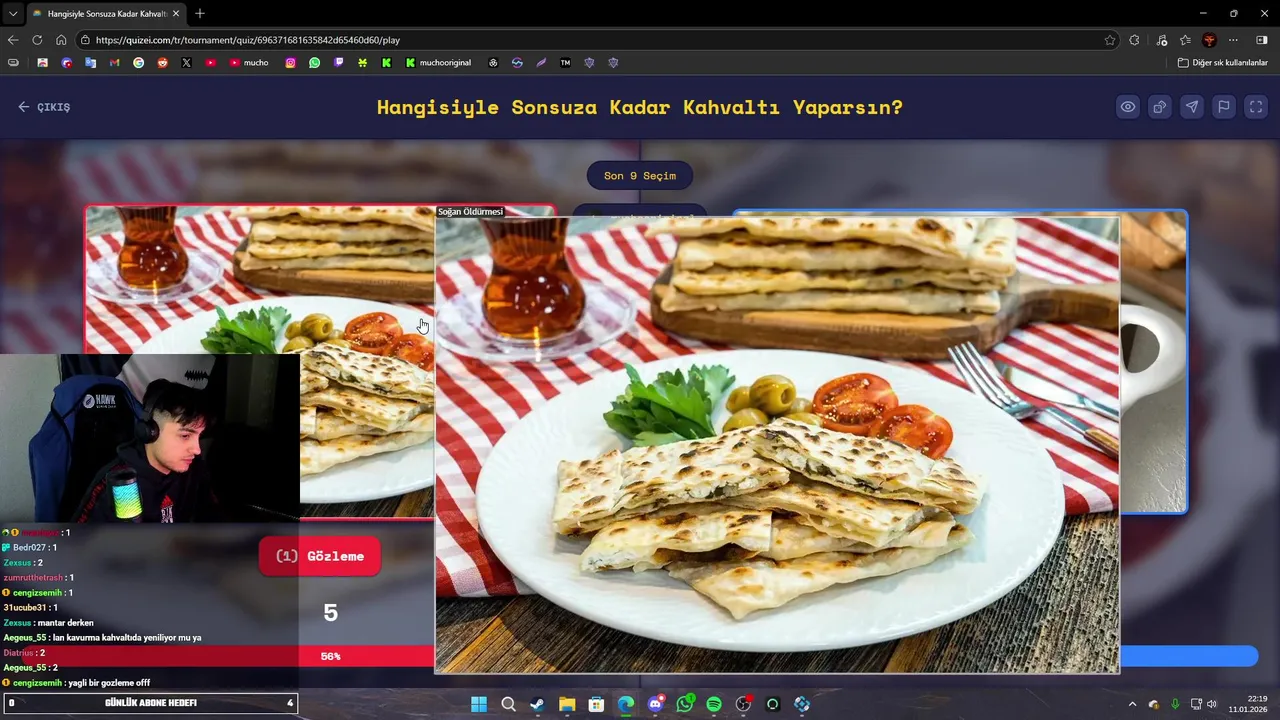This screenshot has width=1280, height=720.
Task: Open the browser profile avatar
Action: click(x=1209, y=40)
